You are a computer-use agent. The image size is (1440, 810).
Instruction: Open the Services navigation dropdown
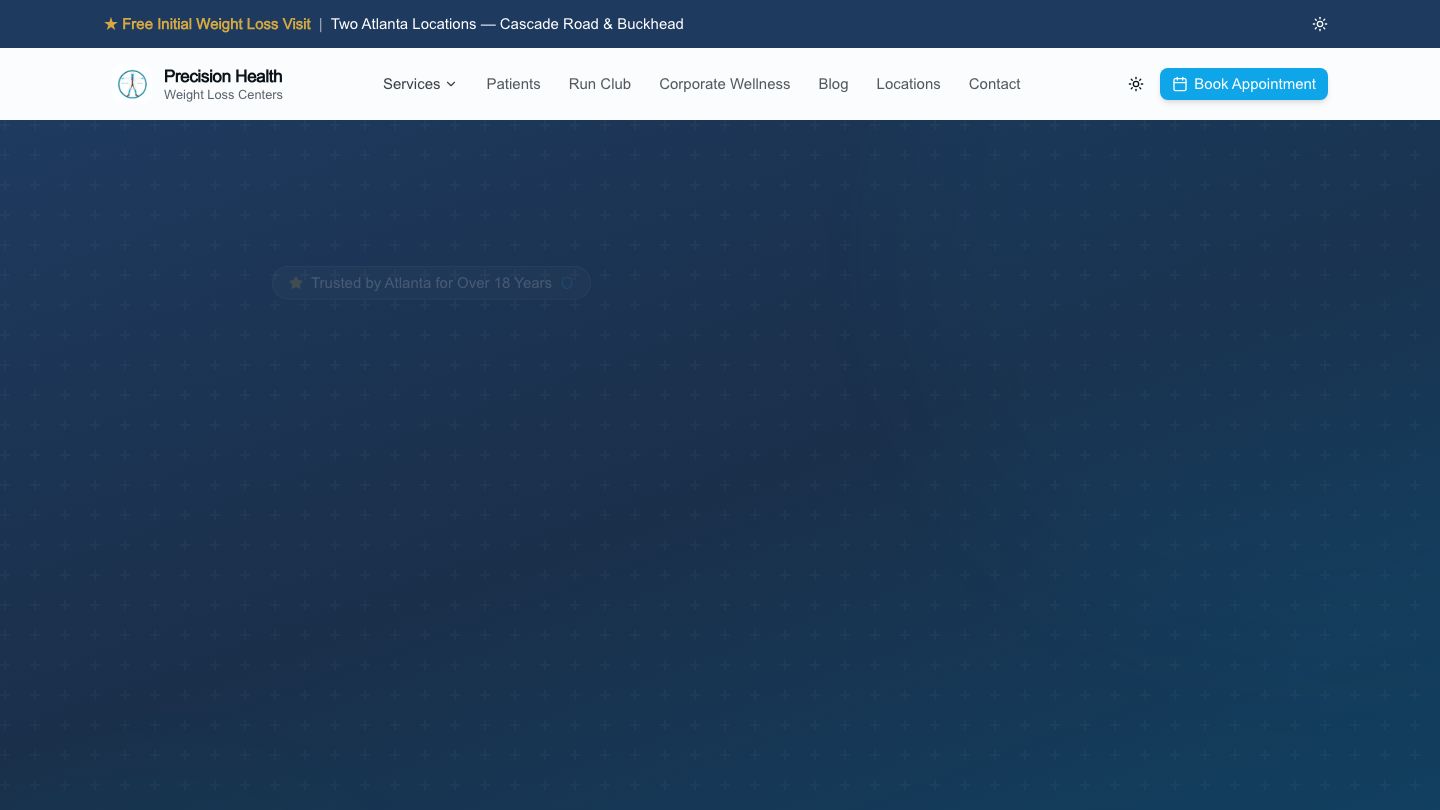click(419, 84)
